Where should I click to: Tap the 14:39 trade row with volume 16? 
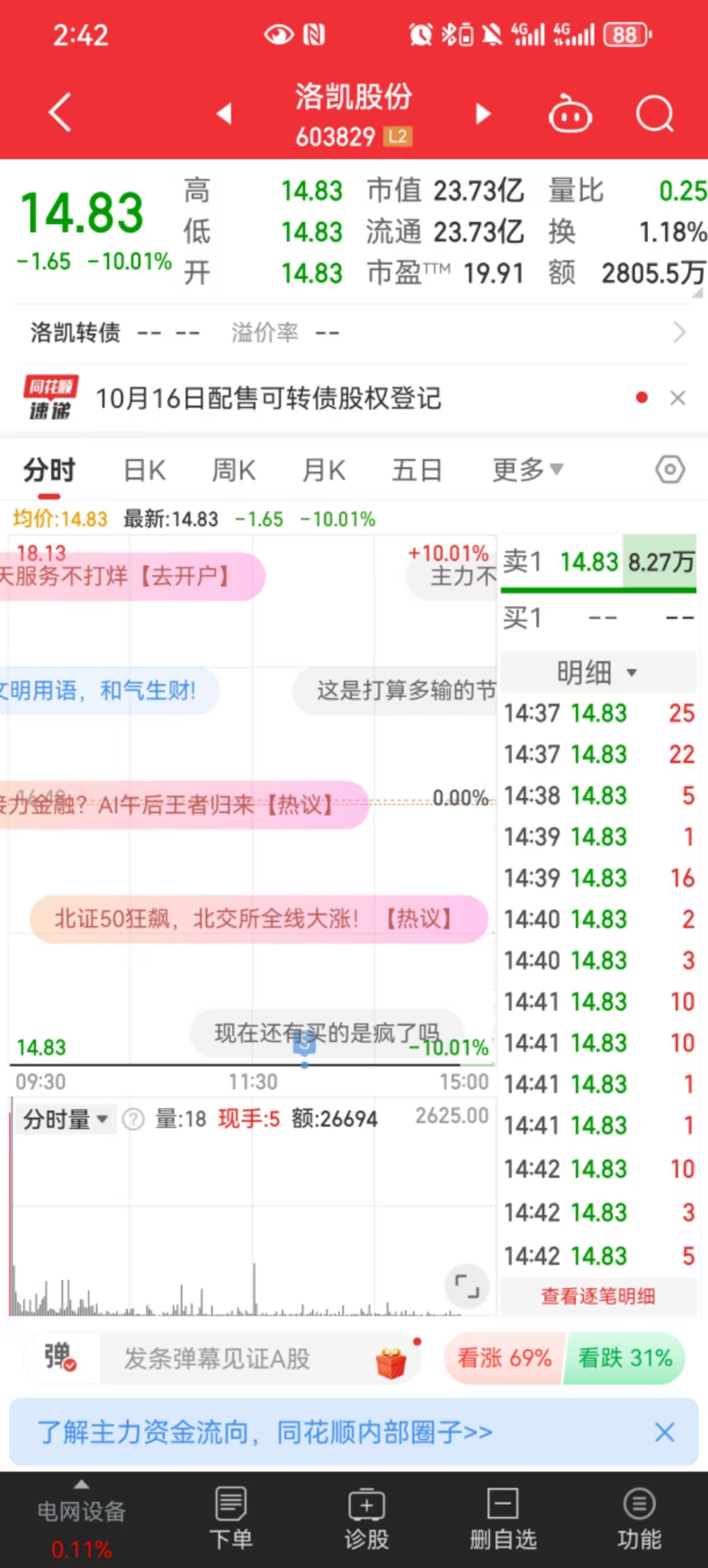(599, 878)
